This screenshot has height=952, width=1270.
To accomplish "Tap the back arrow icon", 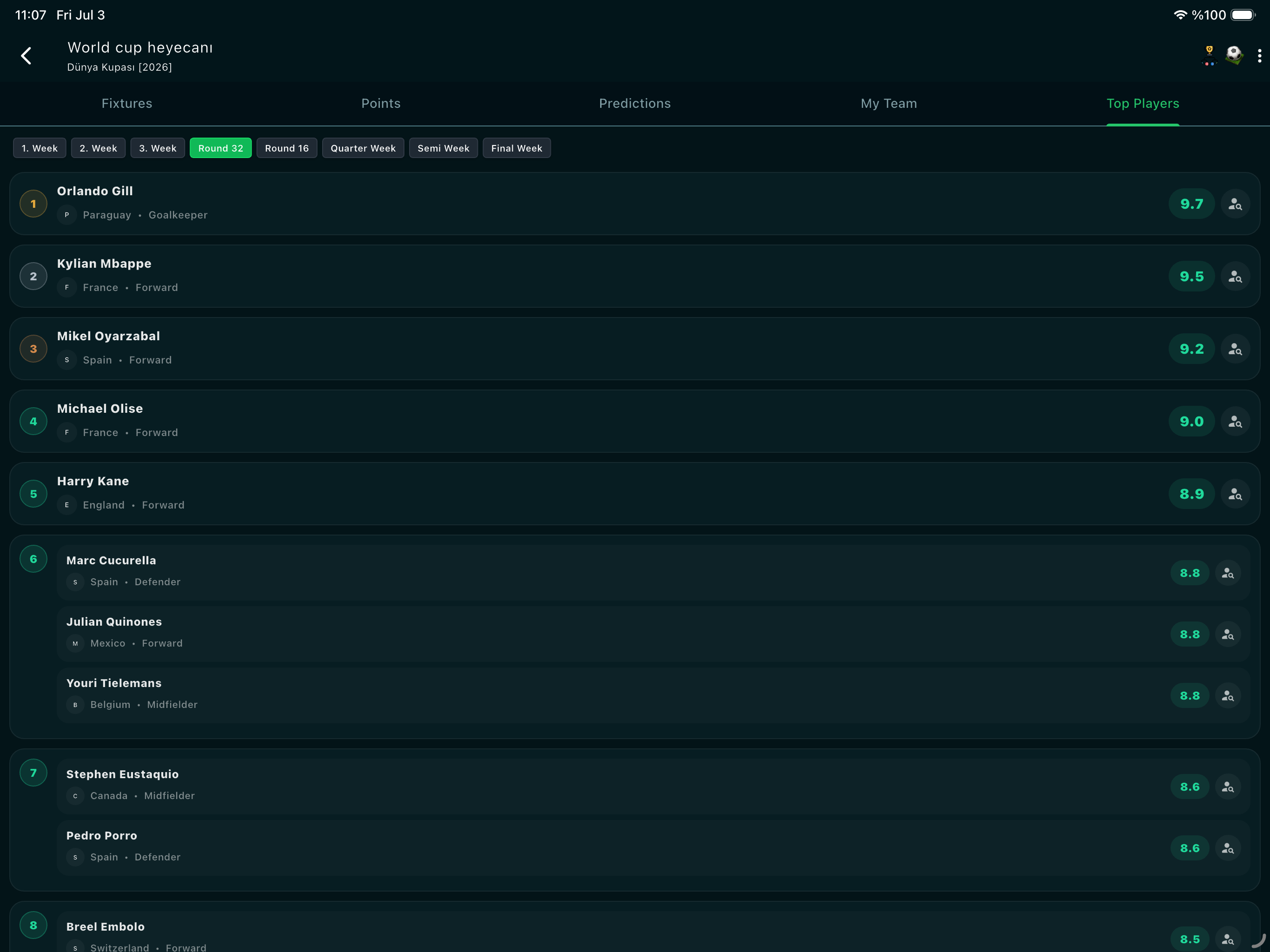I will 26,56.
